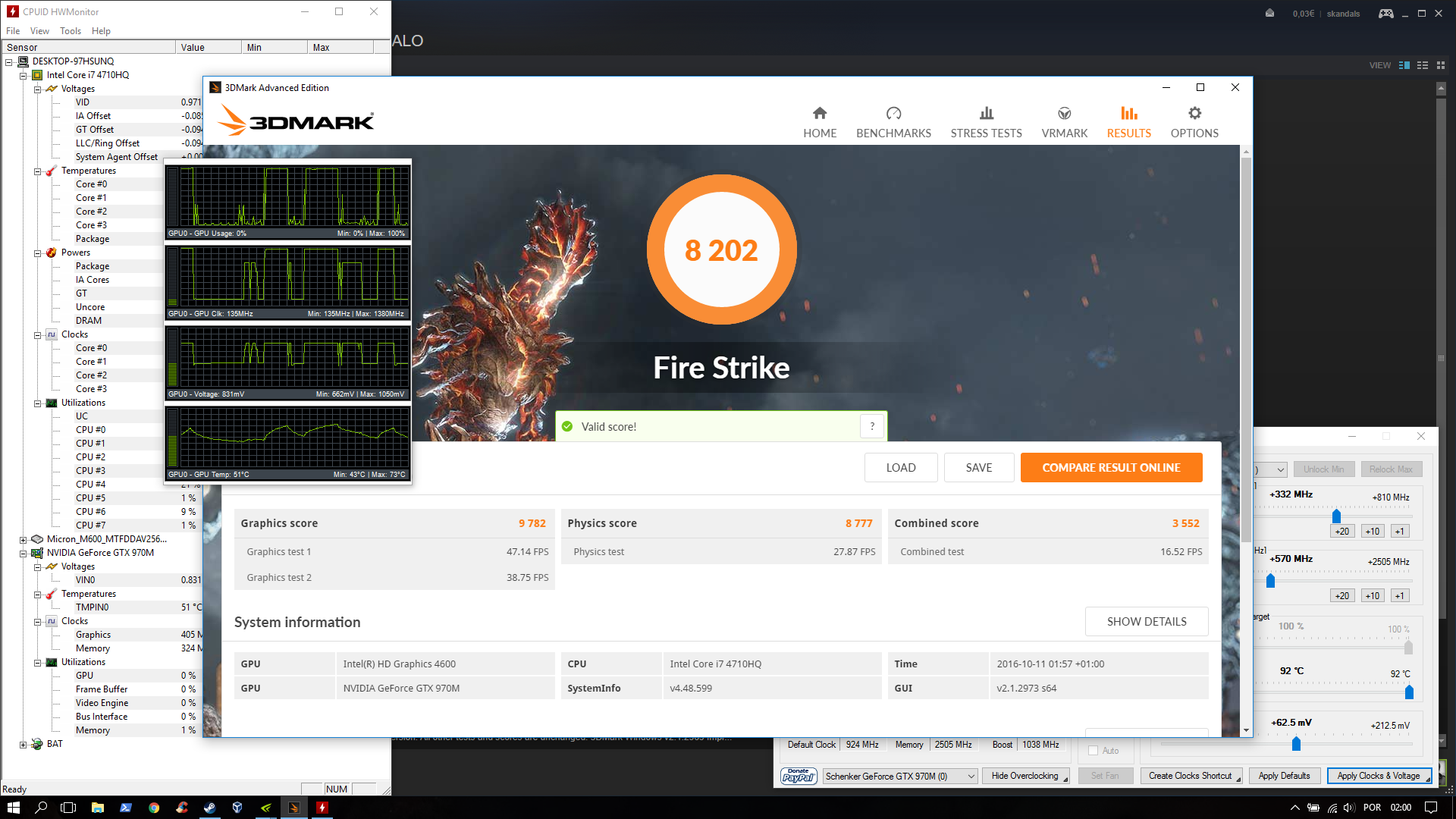1456x819 pixels.
Task: Open OPTIONS via gear icon
Action: coord(1194,114)
